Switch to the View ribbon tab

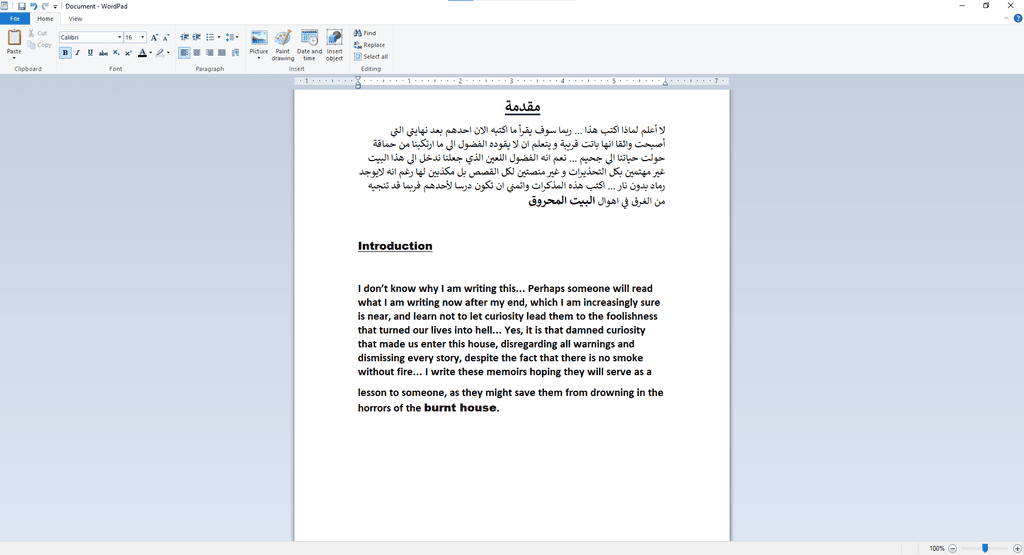click(x=75, y=19)
